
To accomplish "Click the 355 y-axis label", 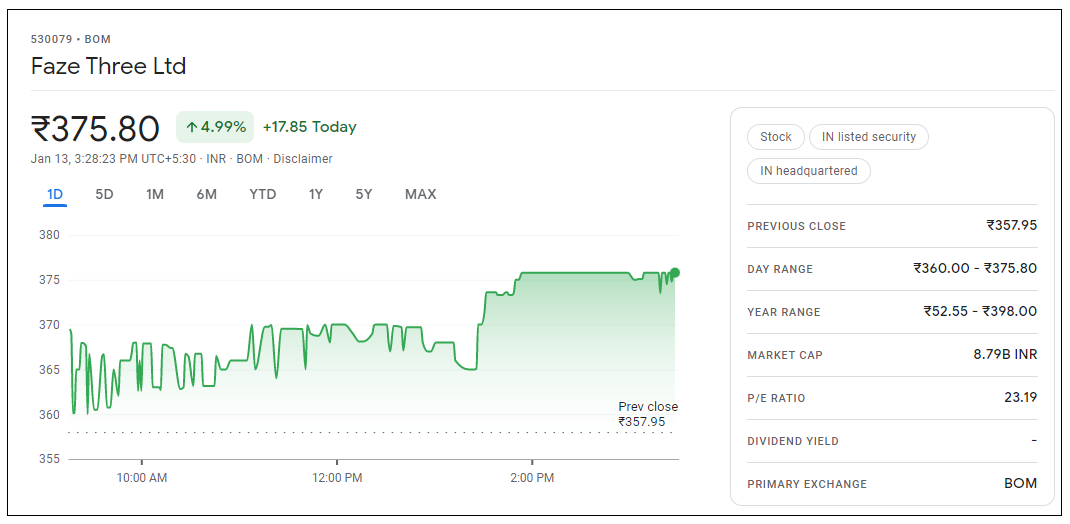I will tap(51, 459).
